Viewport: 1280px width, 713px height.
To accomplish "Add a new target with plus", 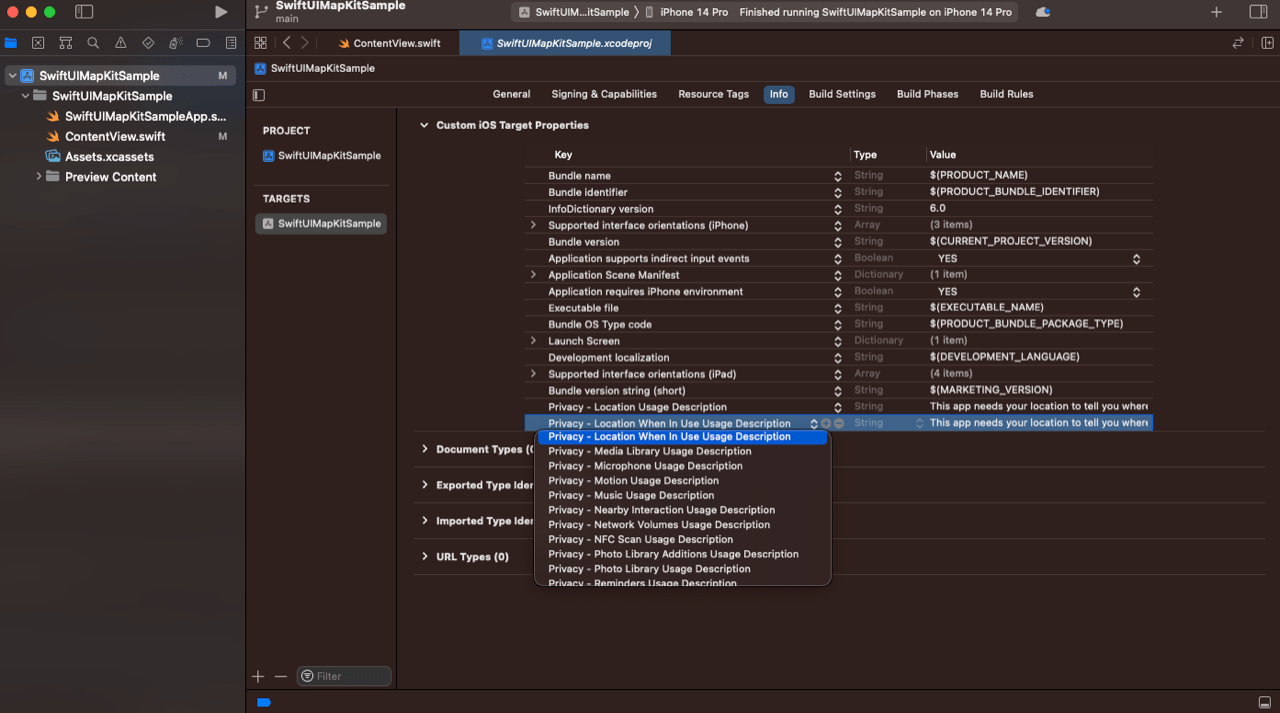I will pos(258,677).
